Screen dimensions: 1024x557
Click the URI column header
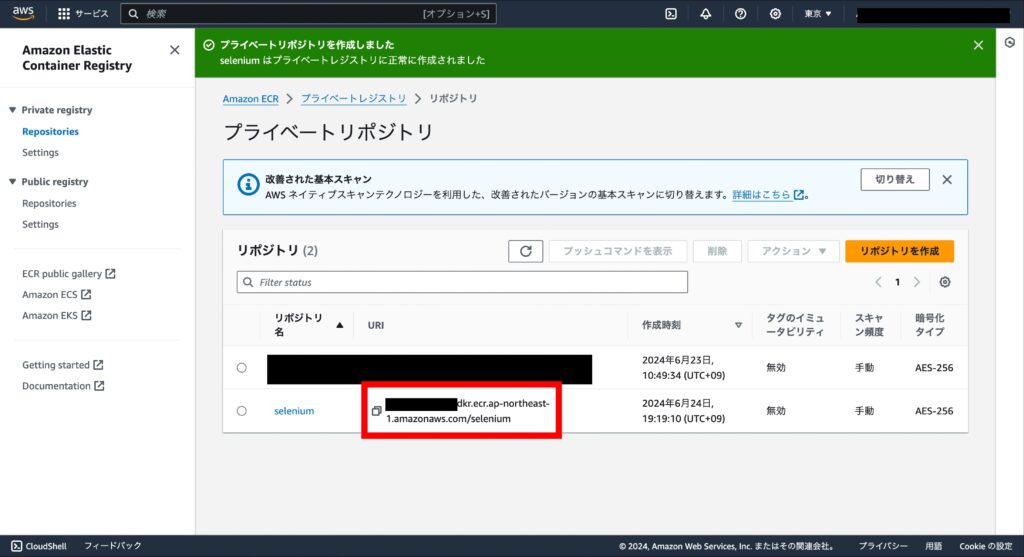pos(376,325)
